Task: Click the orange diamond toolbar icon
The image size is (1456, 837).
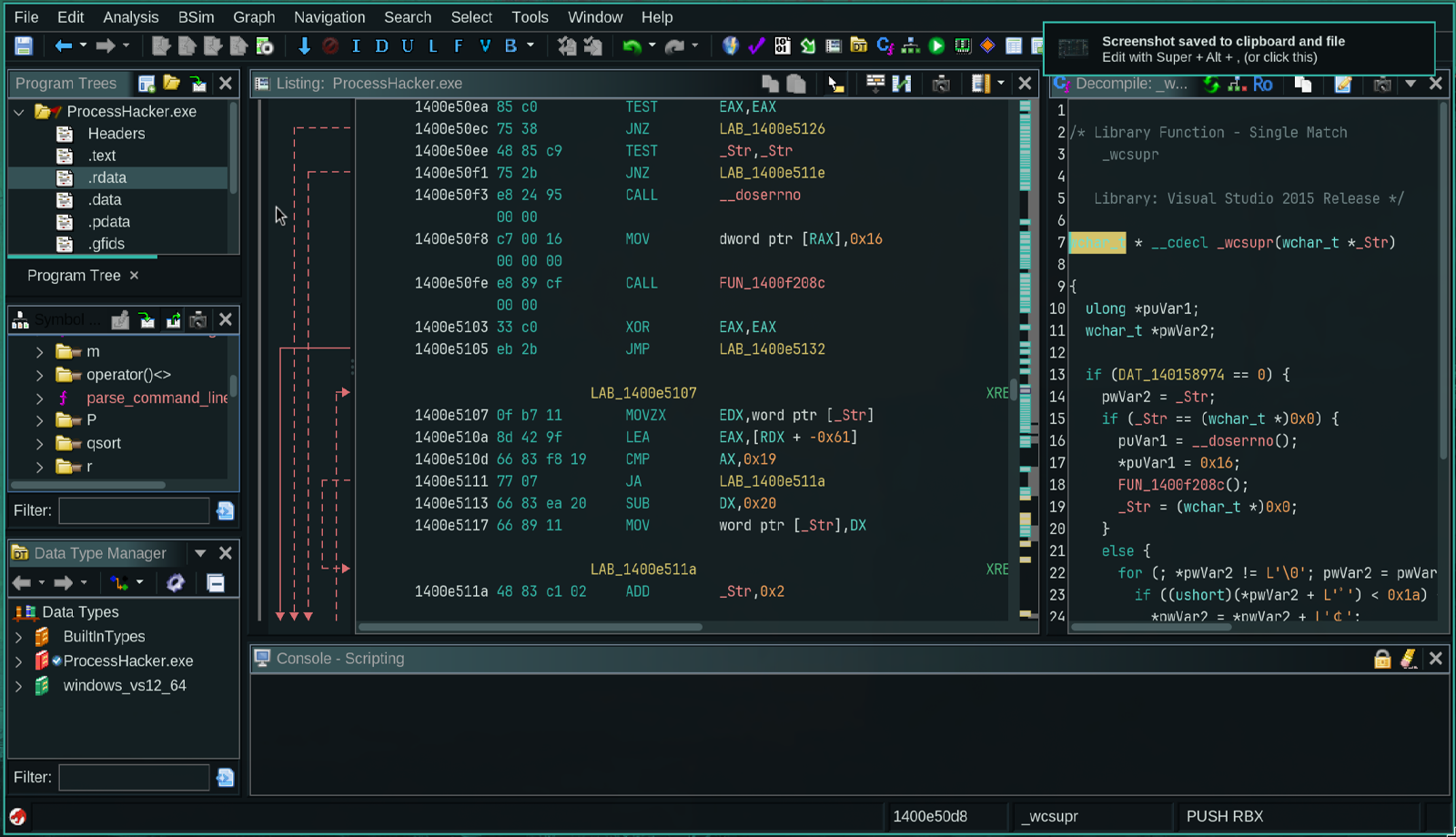Action: (x=987, y=45)
